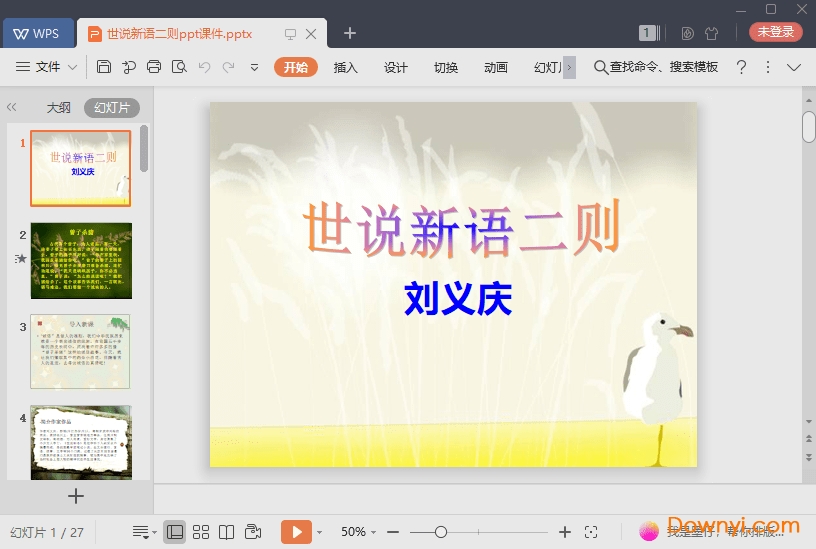Click the WPS home tab

[x=38, y=33]
